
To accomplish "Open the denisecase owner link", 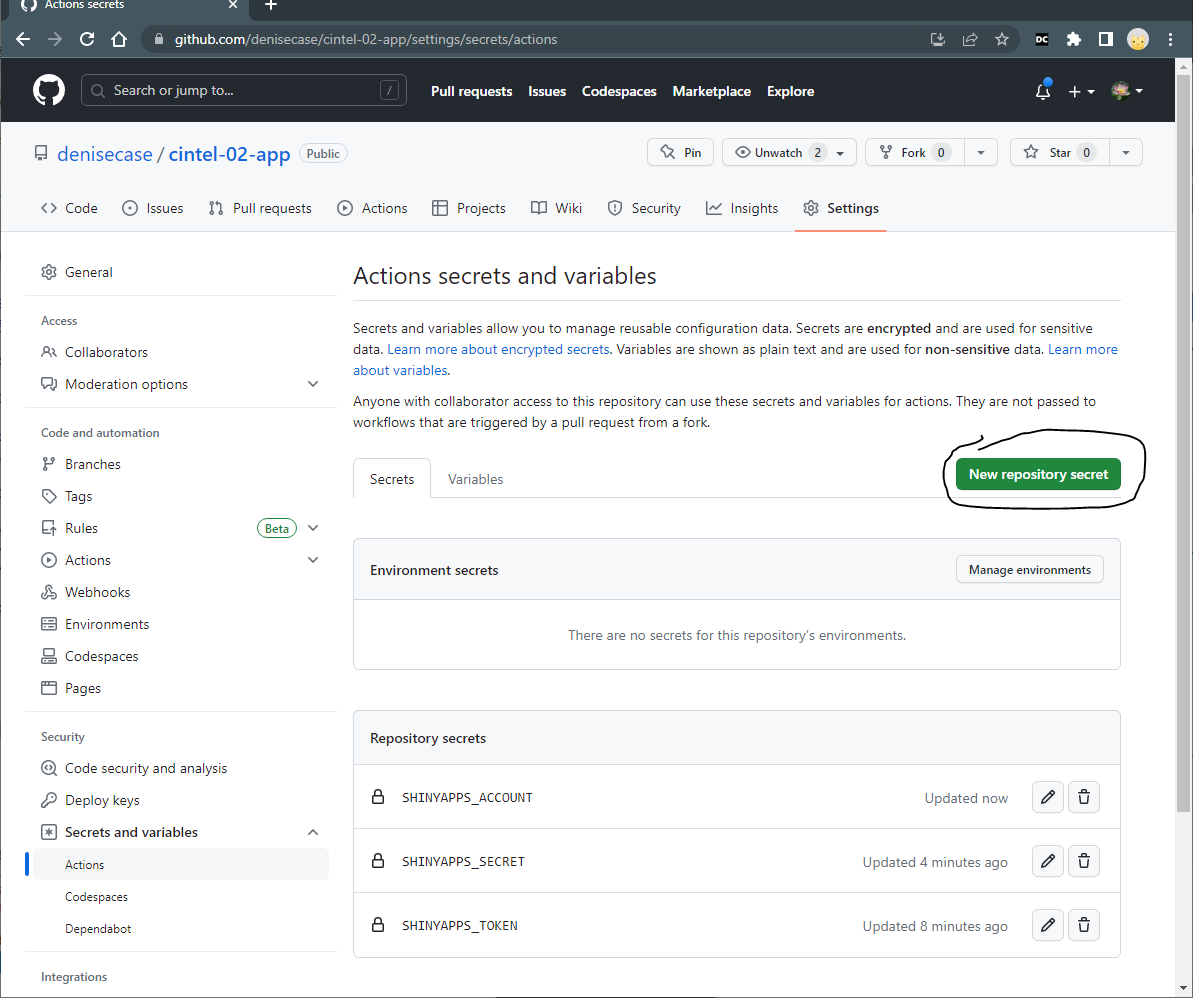I will point(105,154).
